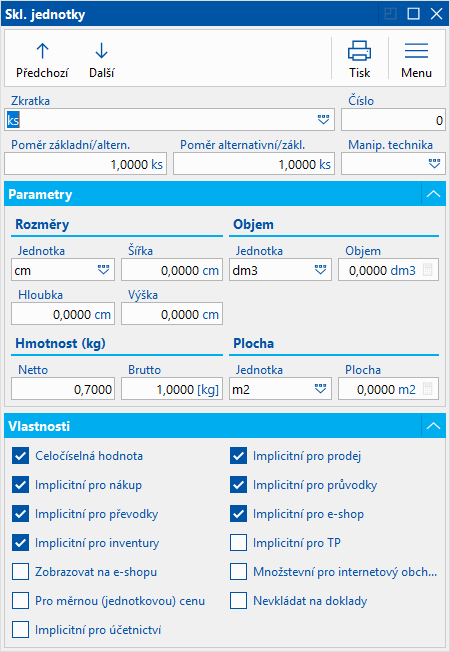450x652 pixels.
Task: Open Plocha Jednotka m2 dropdown
Action: [x=320, y=389]
